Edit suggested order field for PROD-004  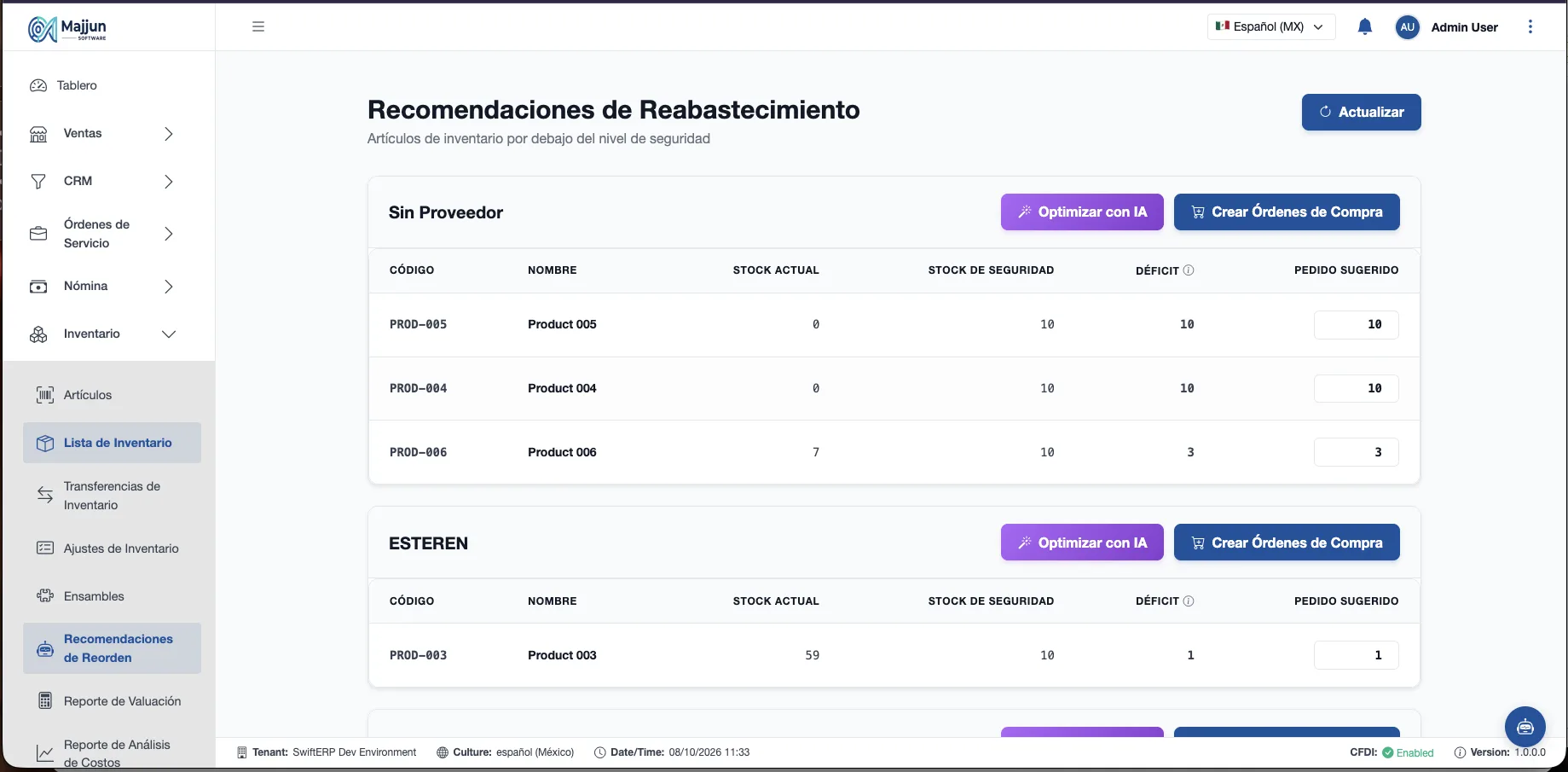pyautogui.click(x=1356, y=389)
